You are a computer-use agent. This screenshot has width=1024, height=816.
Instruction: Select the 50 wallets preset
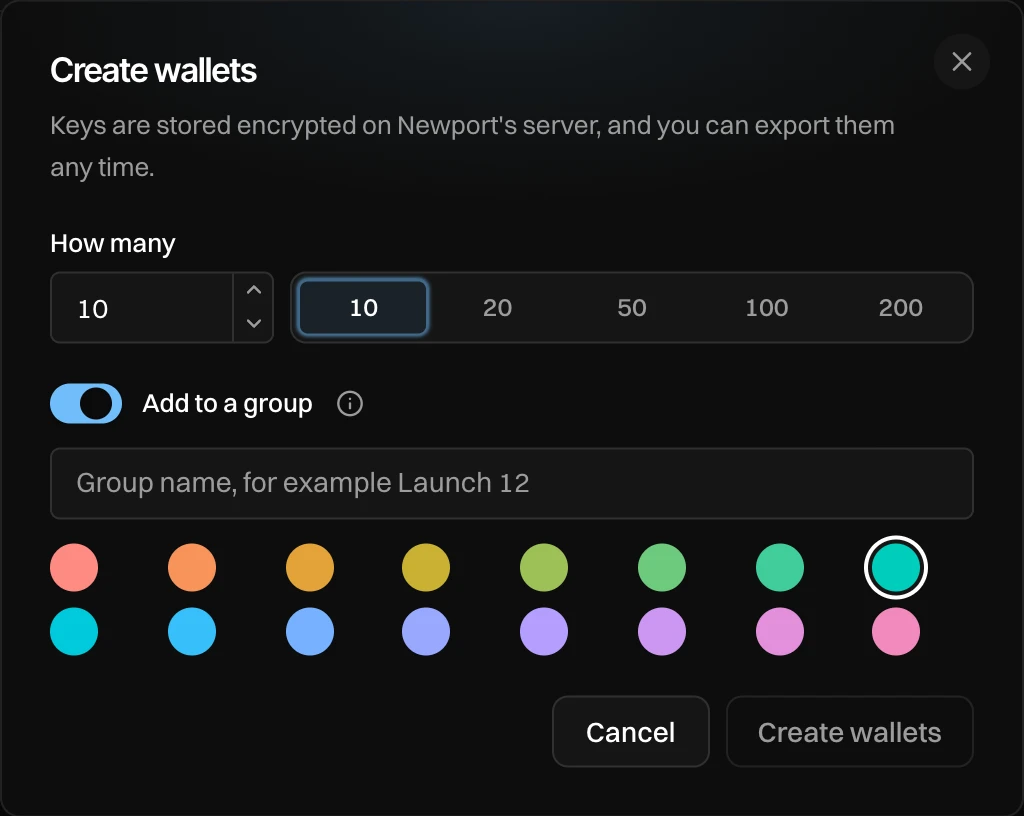click(x=632, y=307)
